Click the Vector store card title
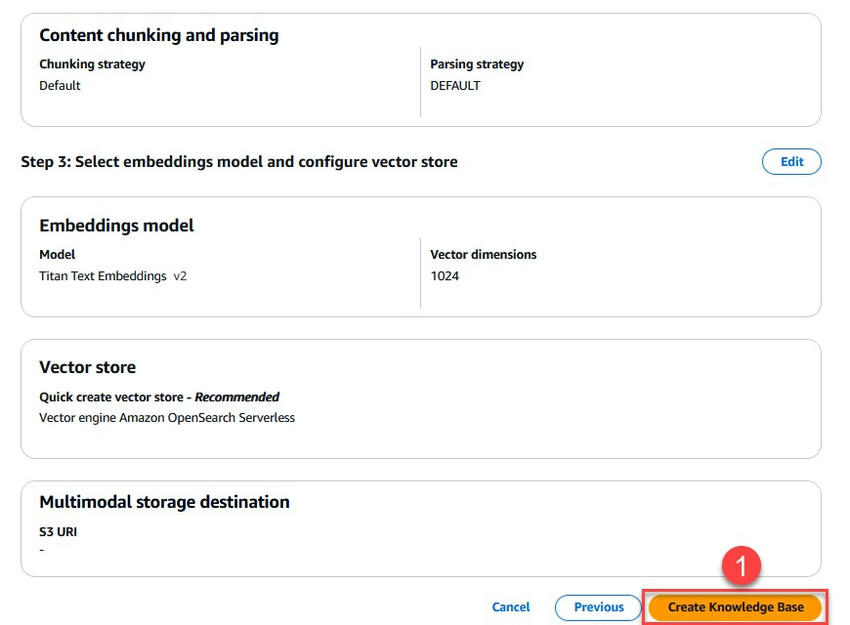Viewport: 850px width, 625px height. (x=87, y=367)
